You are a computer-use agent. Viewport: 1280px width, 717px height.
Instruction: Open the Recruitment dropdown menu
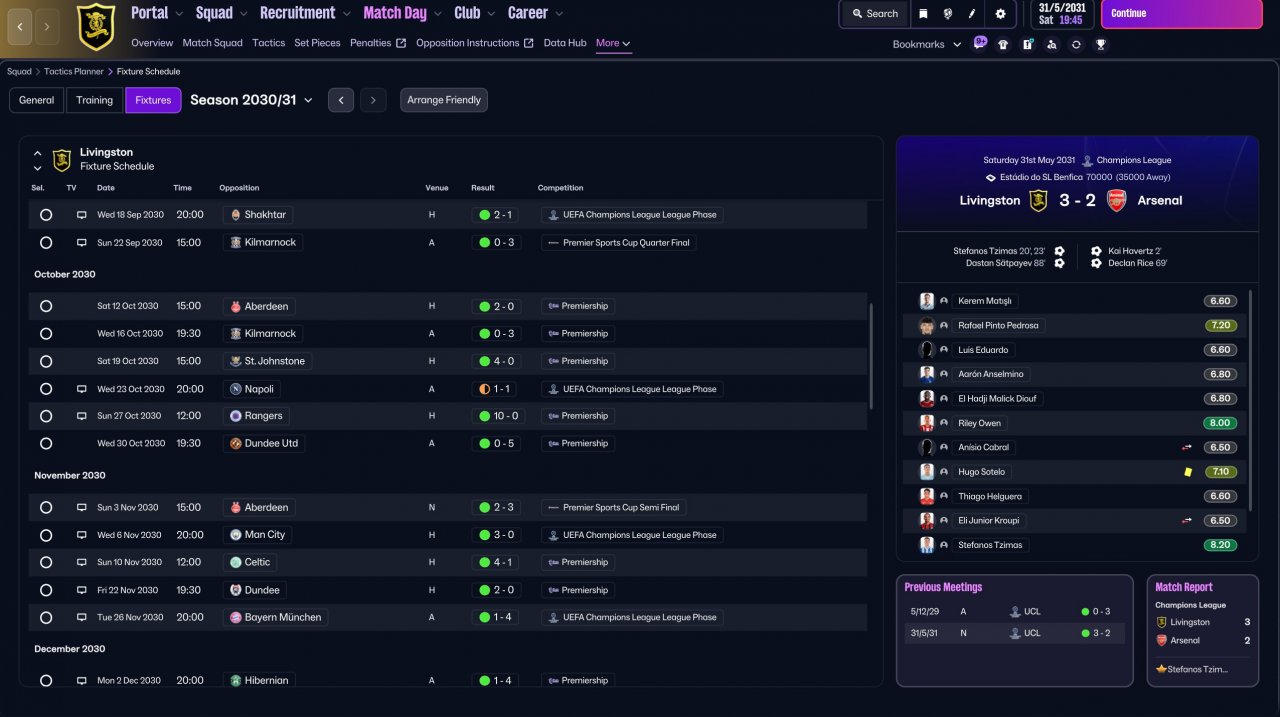point(305,13)
